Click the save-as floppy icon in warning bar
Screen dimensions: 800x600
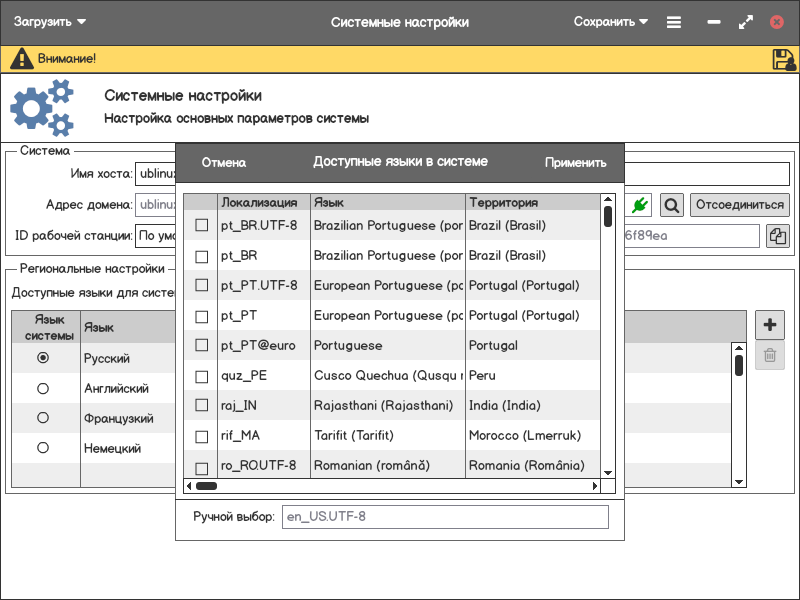[x=783, y=60]
